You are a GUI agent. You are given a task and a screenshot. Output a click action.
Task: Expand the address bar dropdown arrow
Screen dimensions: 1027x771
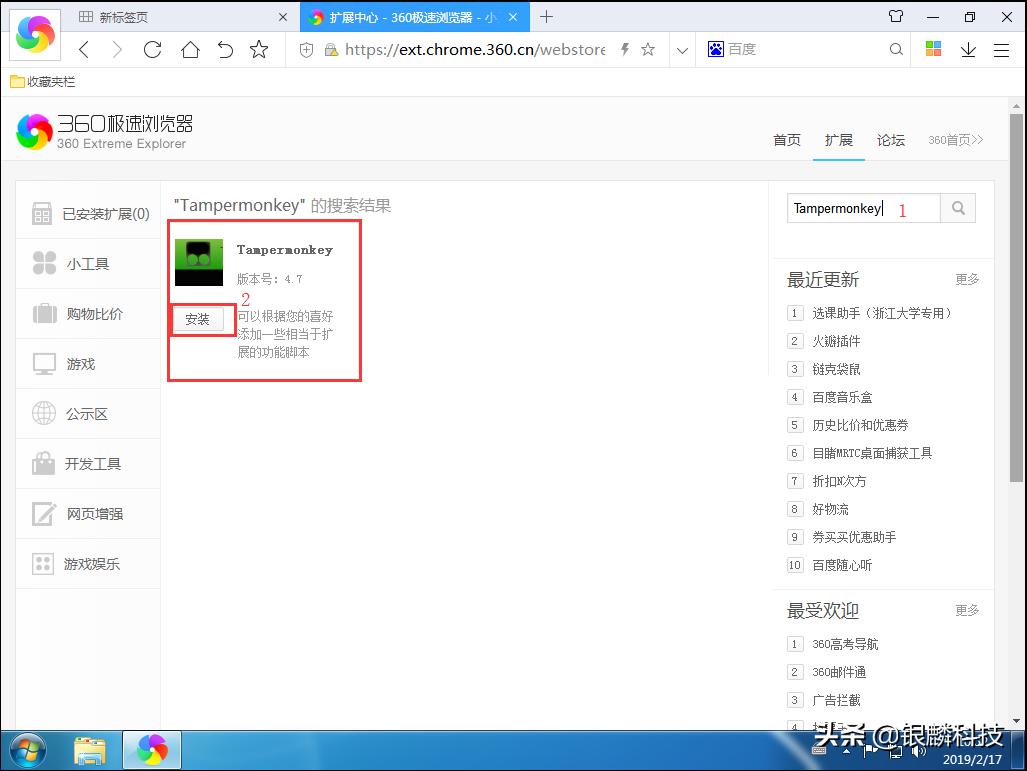pyautogui.click(x=682, y=50)
